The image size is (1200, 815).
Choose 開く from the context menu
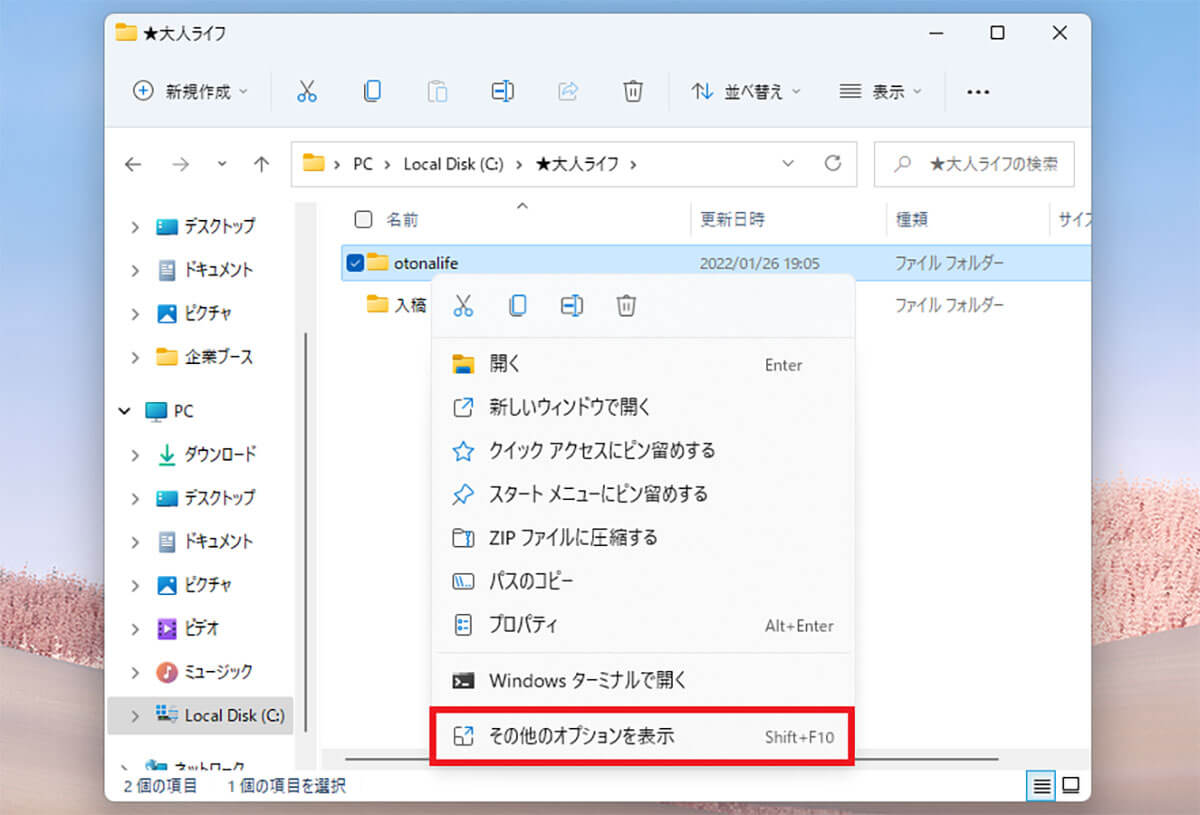click(642, 364)
